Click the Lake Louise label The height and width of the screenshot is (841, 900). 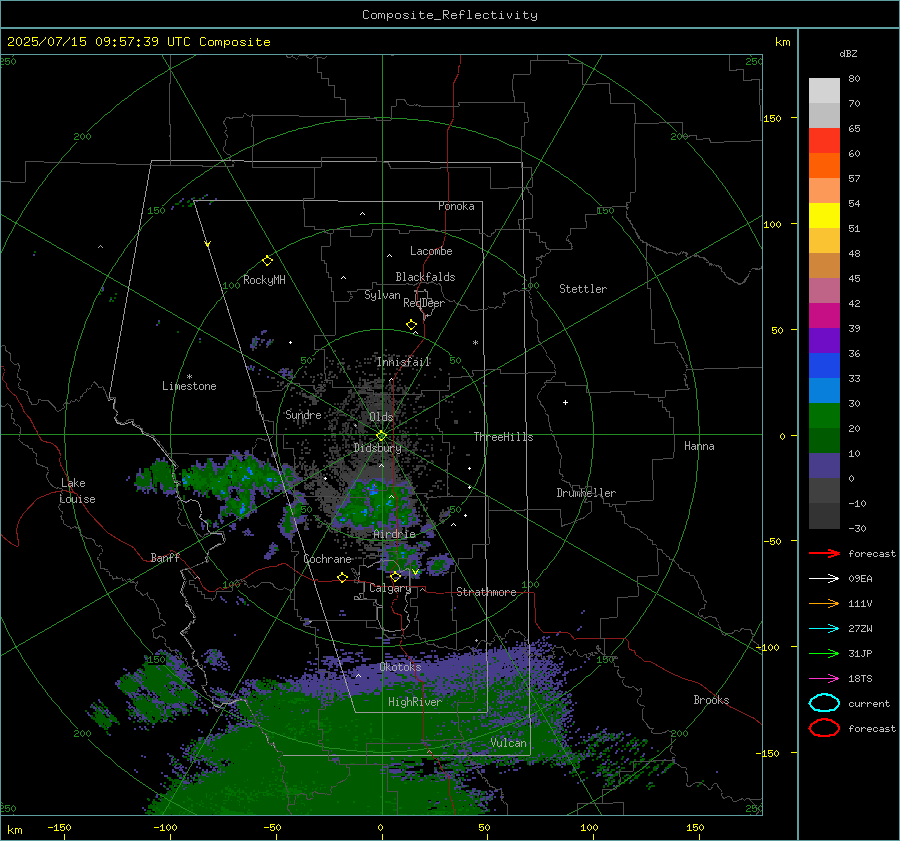pyautogui.click(x=77, y=491)
